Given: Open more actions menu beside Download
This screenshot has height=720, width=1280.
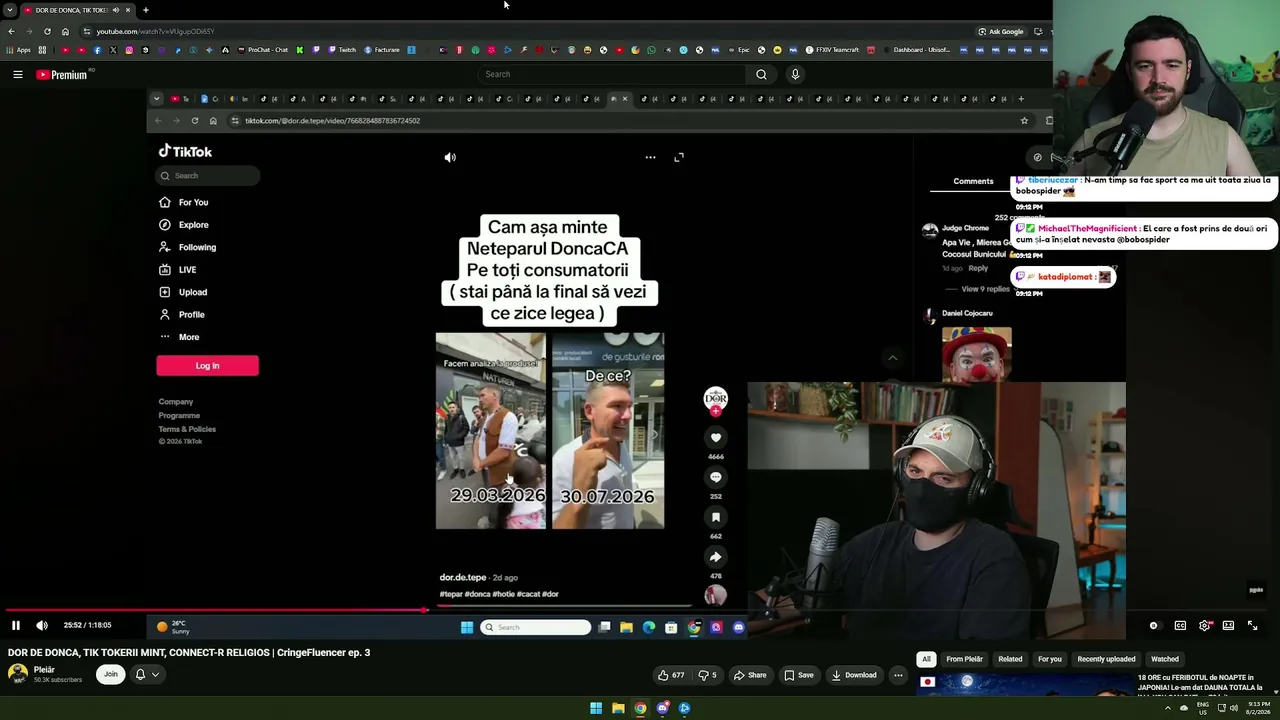Looking at the screenshot, I should click(x=898, y=675).
